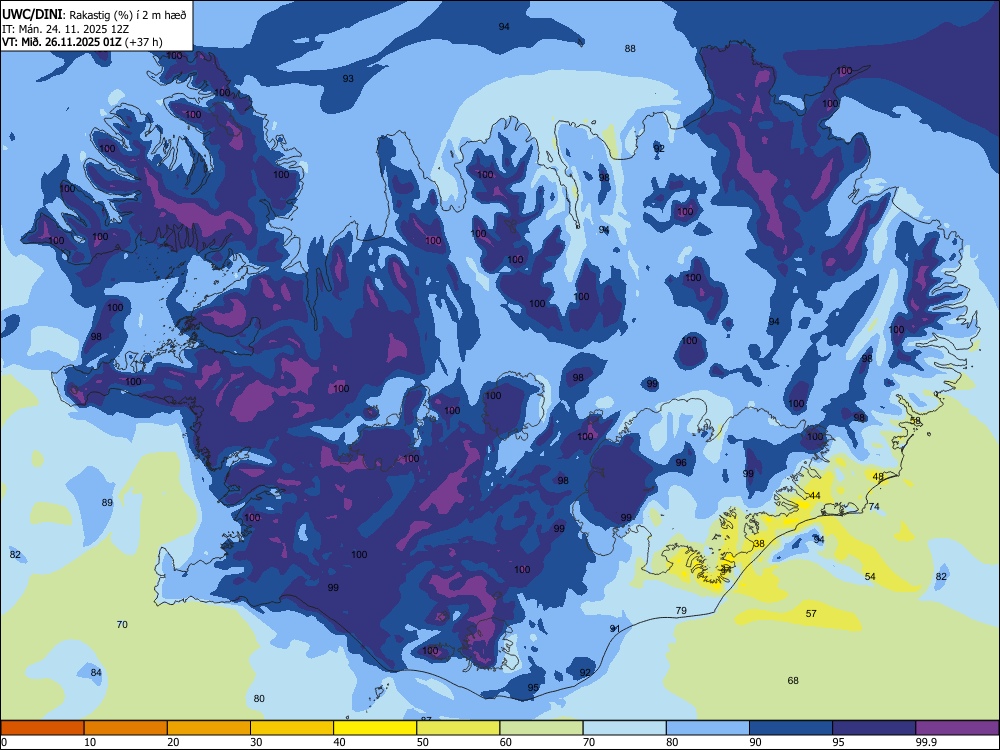Click the 0–10 dark orange legend swatch
The height and width of the screenshot is (750, 1000).
(x=42, y=728)
